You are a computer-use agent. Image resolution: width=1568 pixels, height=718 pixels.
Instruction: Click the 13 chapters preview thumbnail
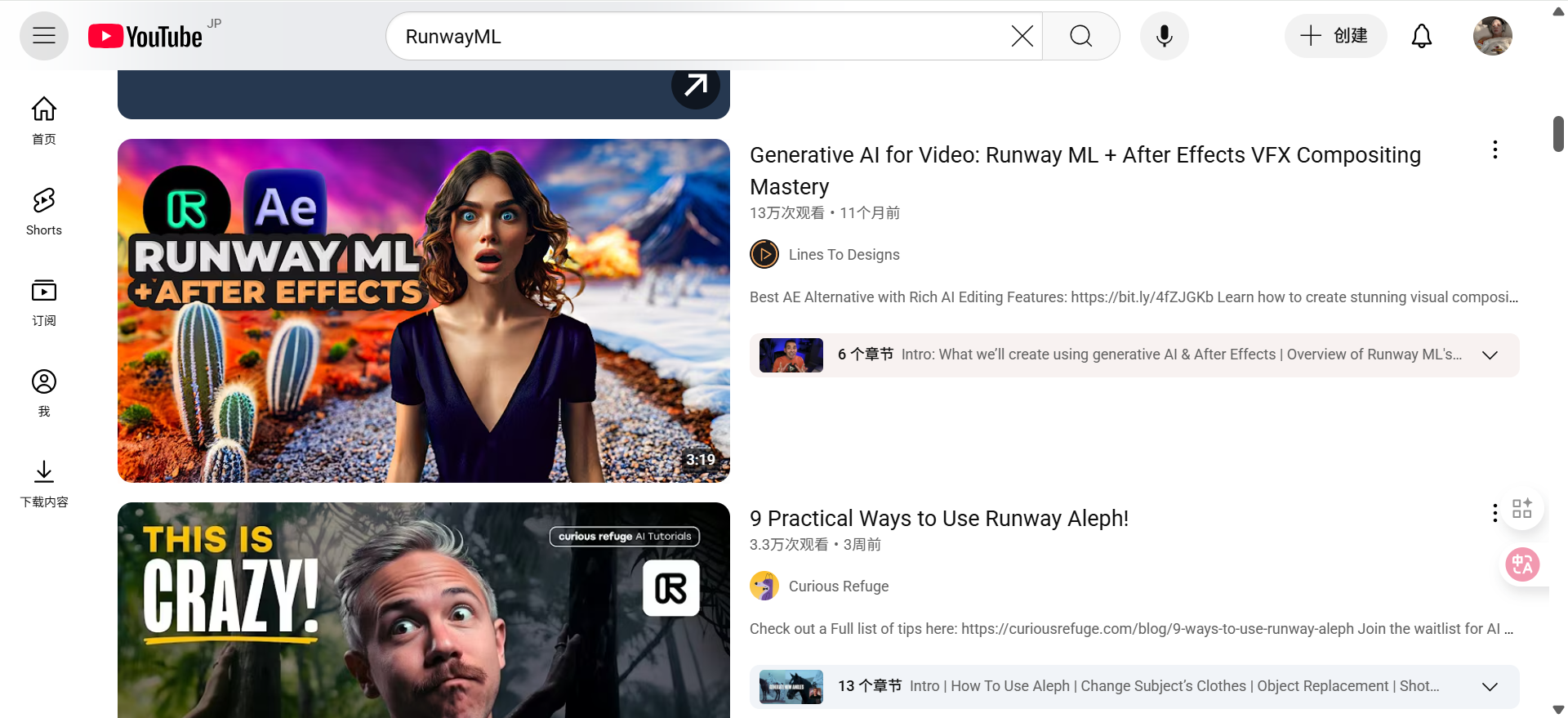791,687
